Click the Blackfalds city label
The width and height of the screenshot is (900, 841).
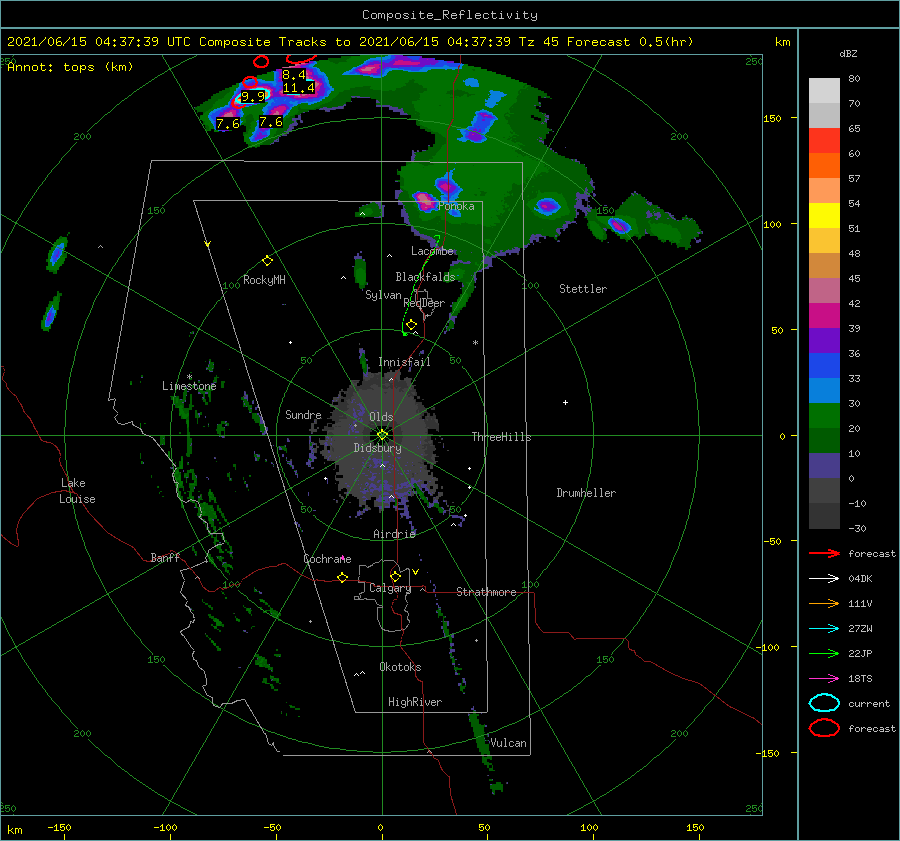(x=425, y=277)
